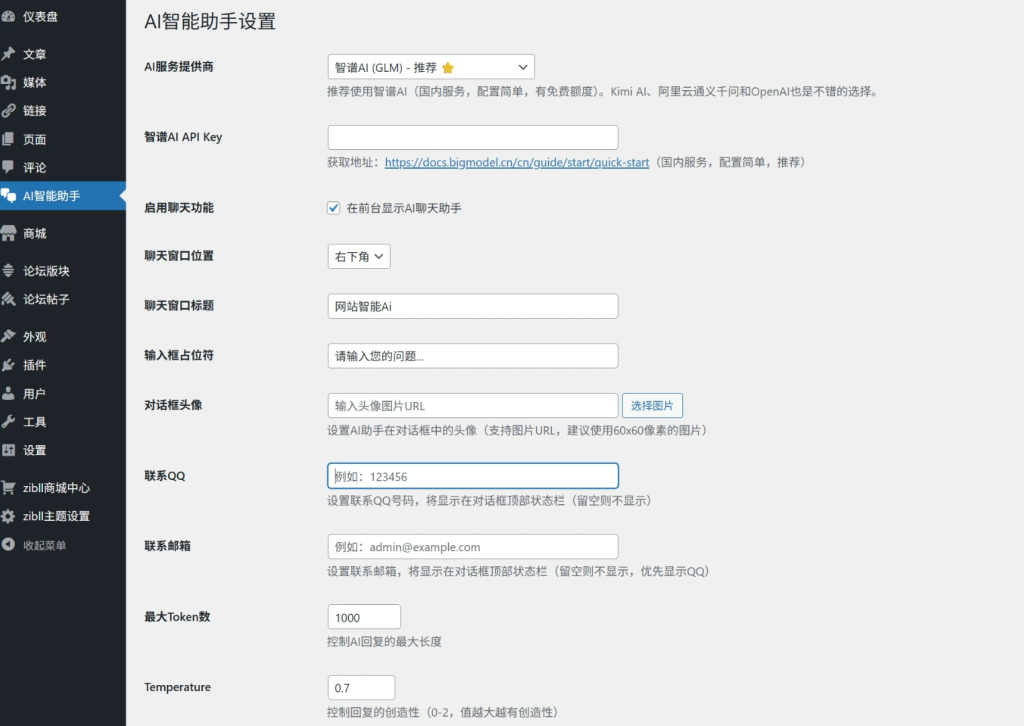Click the store icon beside 商城

8,233
